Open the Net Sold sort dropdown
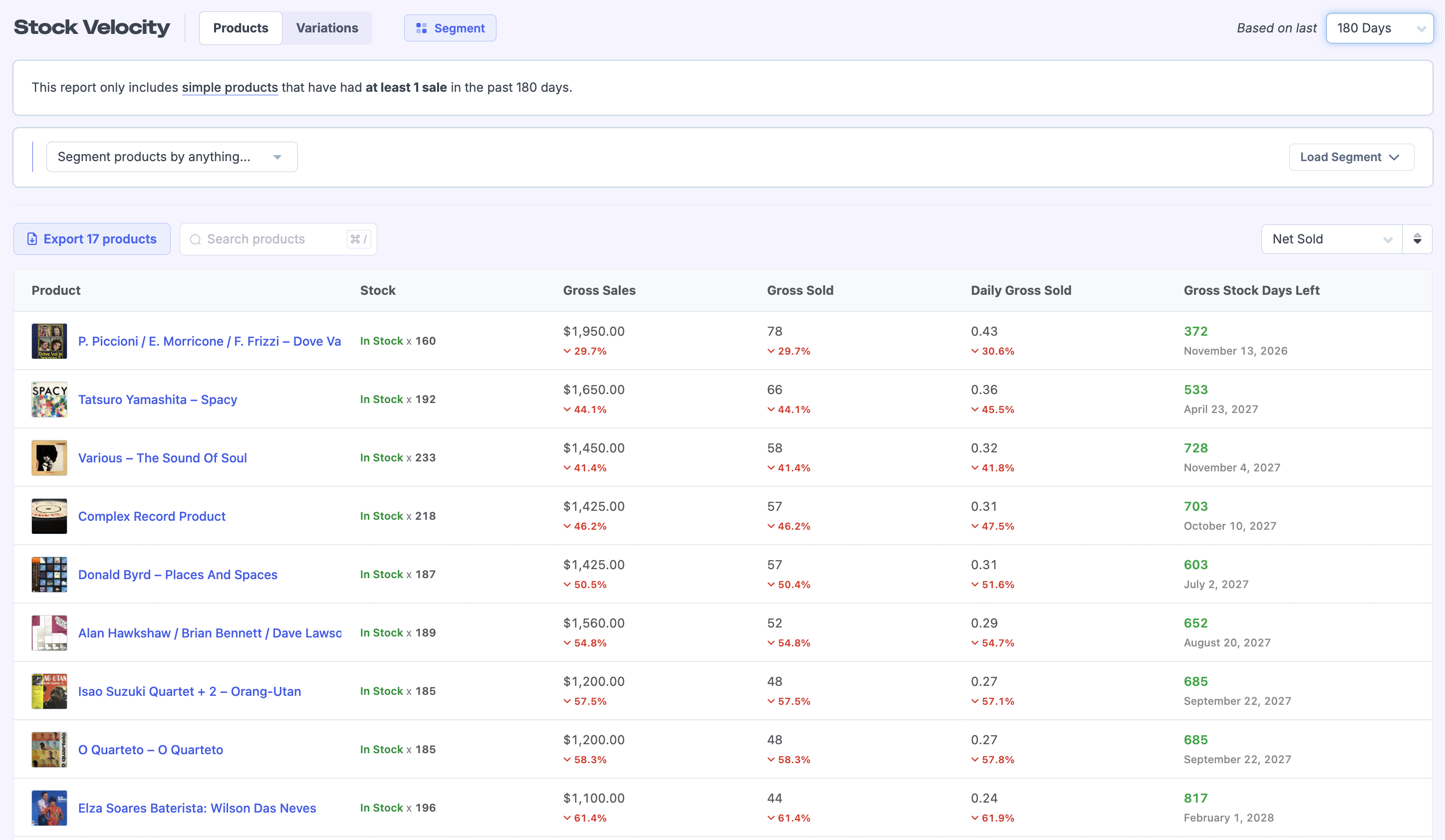This screenshot has height=840, width=1445. pyautogui.click(x=1331, y=239)
